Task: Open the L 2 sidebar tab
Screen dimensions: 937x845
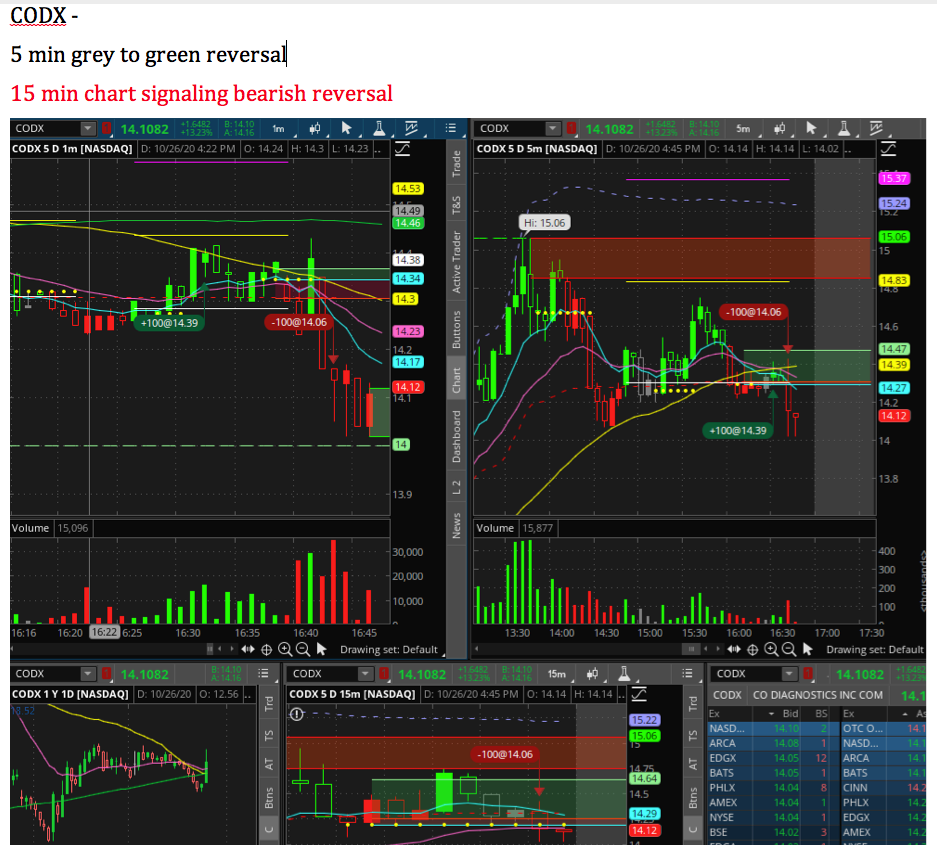Action: 457,487
